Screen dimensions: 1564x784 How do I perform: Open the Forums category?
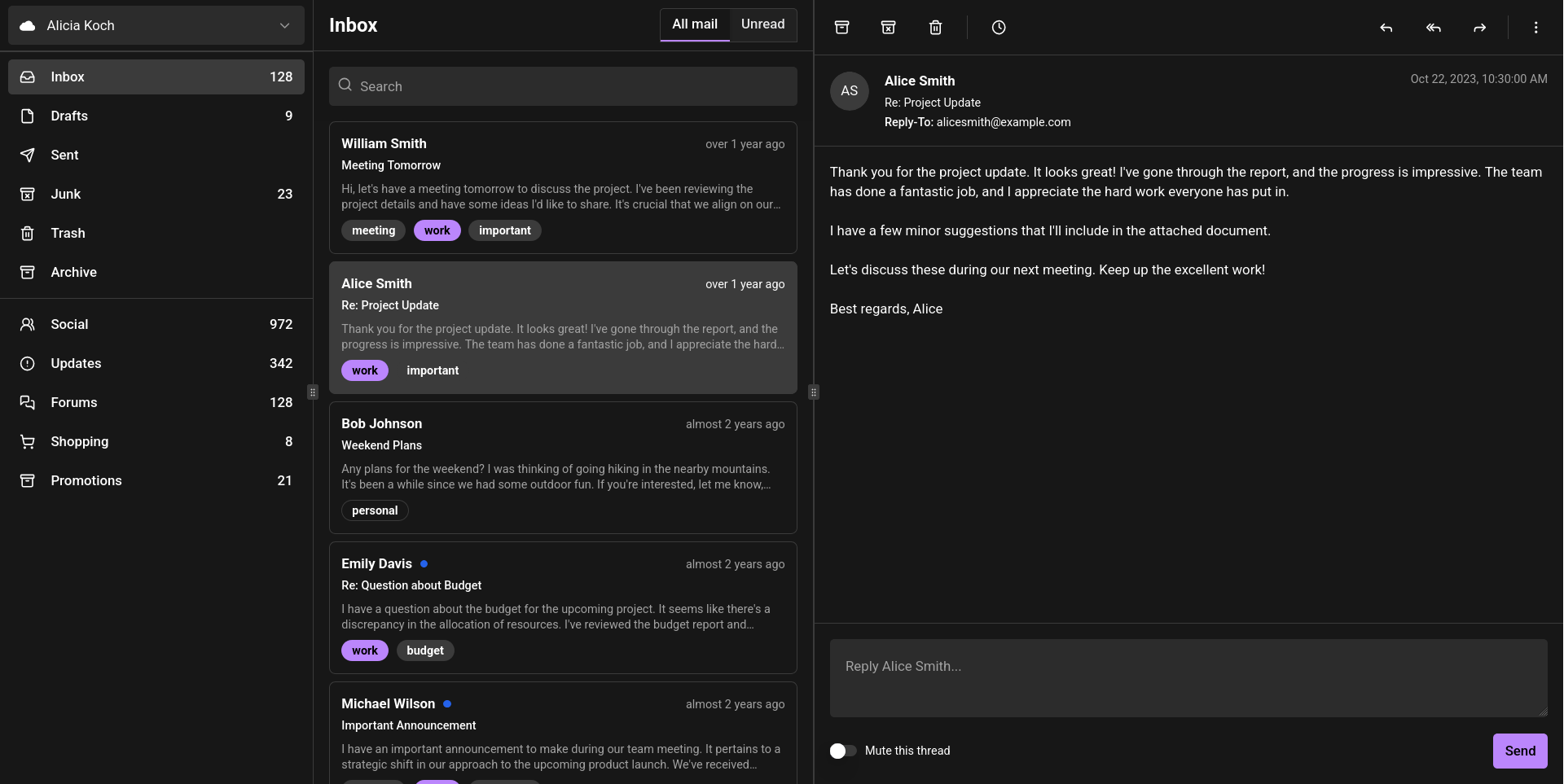[156, 402]
